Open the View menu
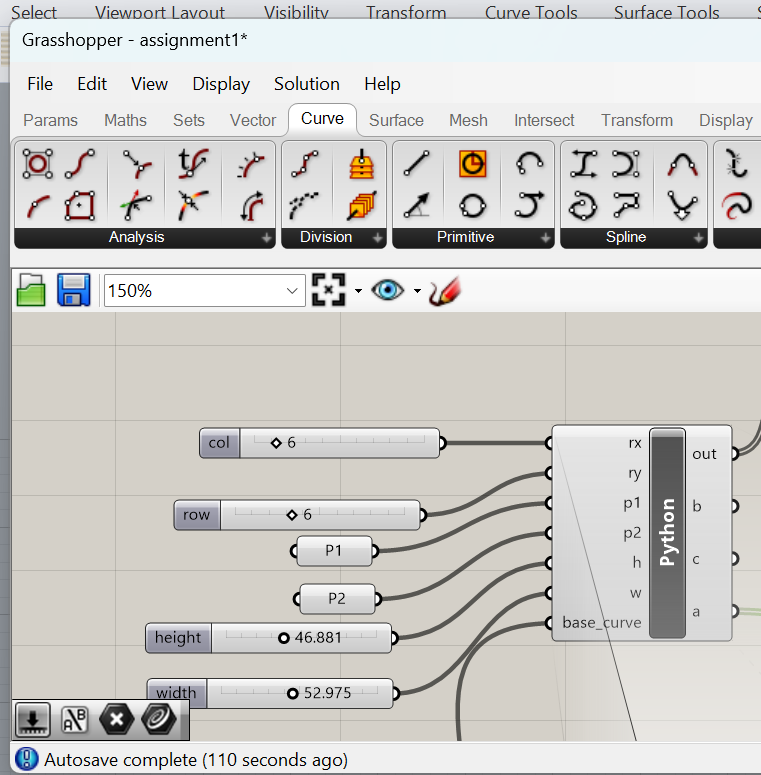 149,84
